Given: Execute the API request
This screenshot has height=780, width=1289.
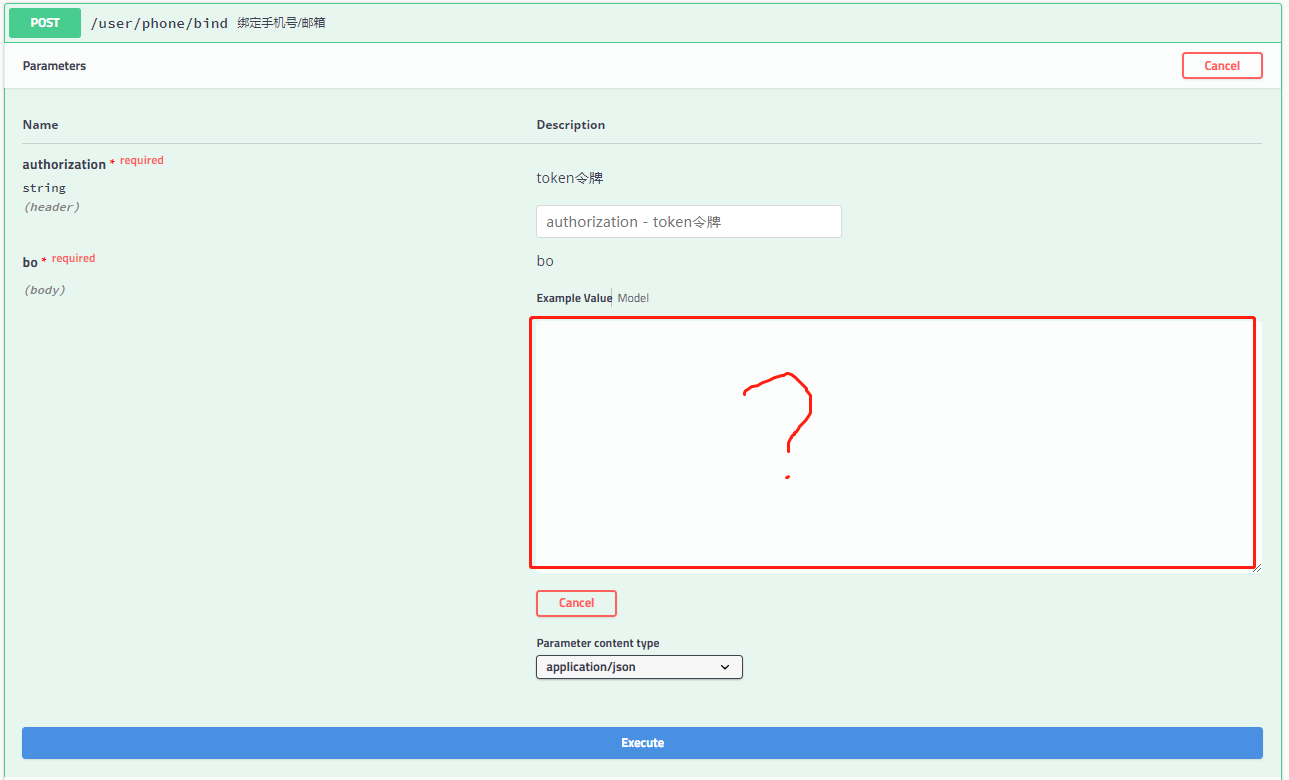Looking at the screenshot, I should pyautogui.click(x=642, y=743).
